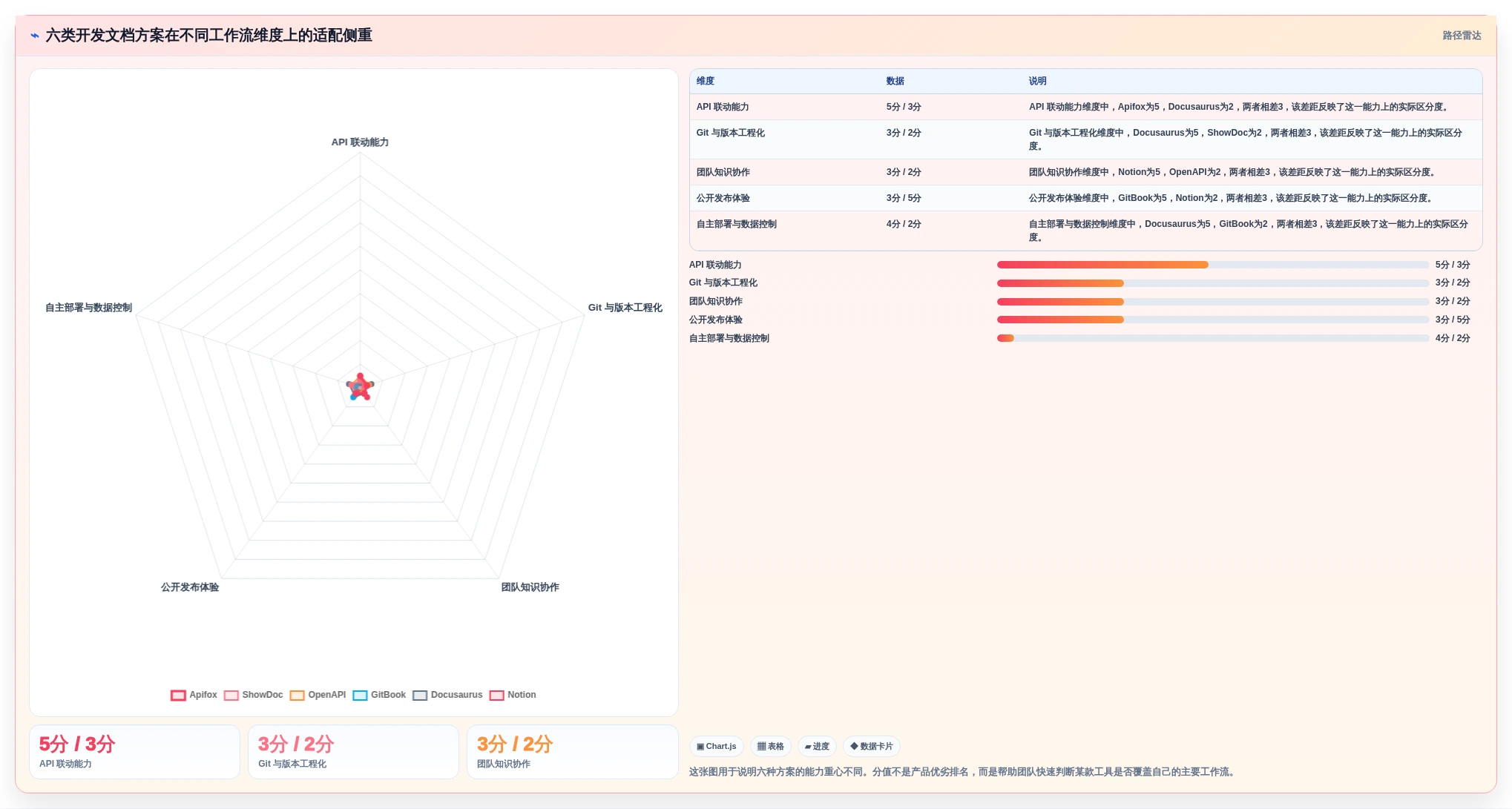Click the page title 六类开发文档方案

tap(208, 36)
